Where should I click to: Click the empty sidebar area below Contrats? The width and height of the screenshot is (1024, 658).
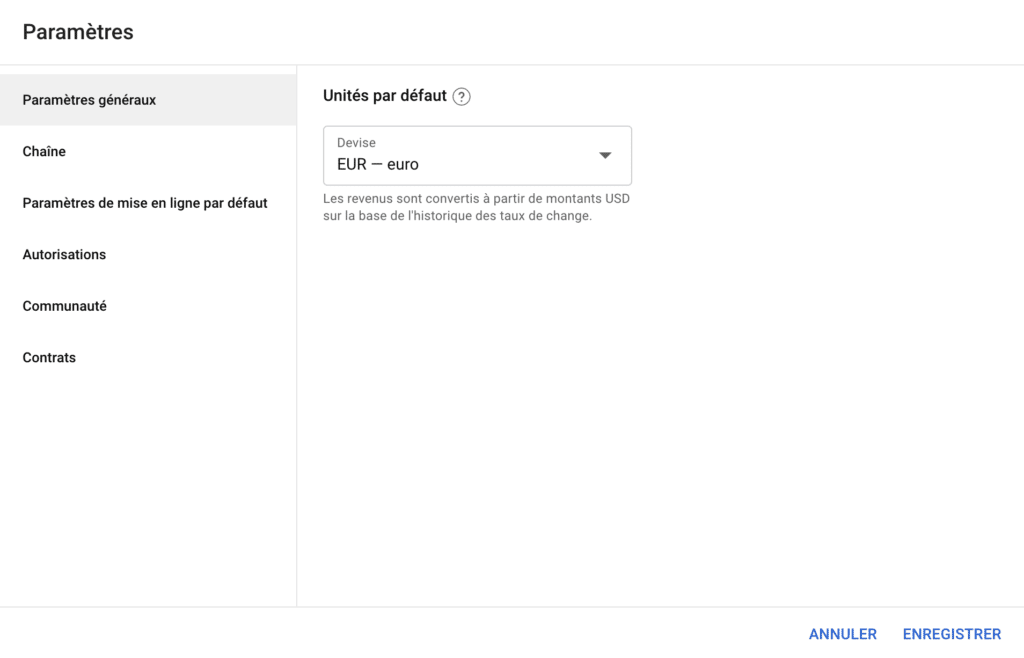(148, 480)
